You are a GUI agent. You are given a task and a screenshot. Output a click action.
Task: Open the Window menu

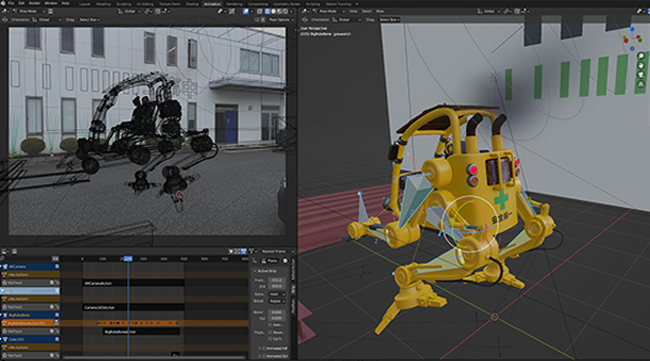(51, 3)
